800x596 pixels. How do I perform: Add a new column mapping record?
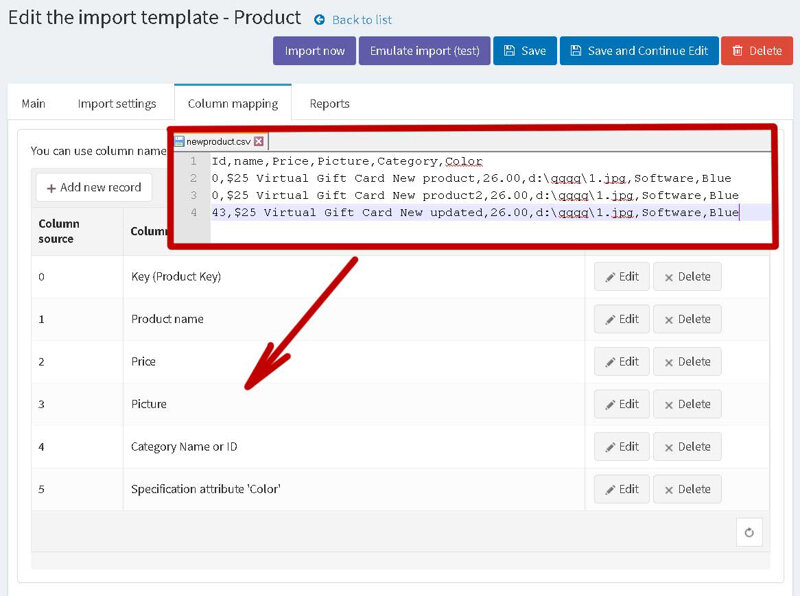tap(94, 187)
